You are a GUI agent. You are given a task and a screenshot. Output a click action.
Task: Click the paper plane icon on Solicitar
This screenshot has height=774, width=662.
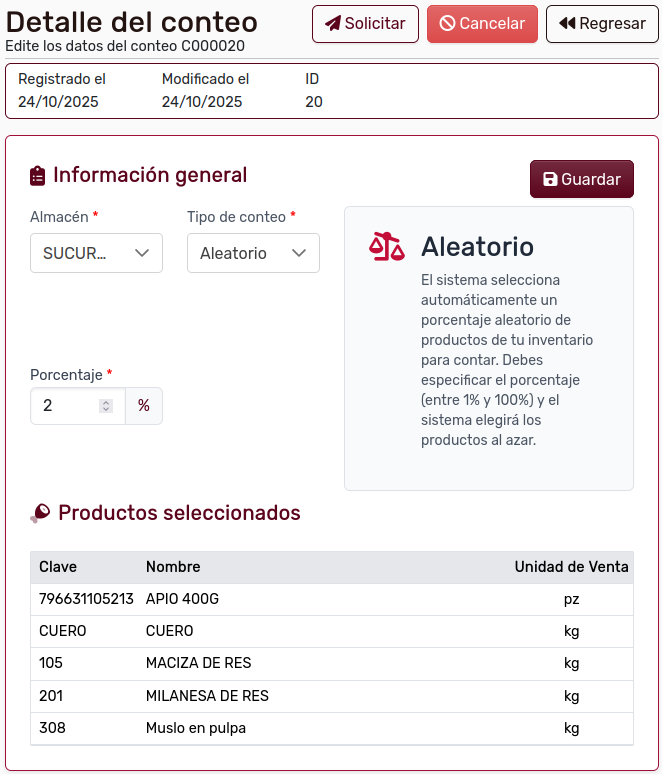333,24
